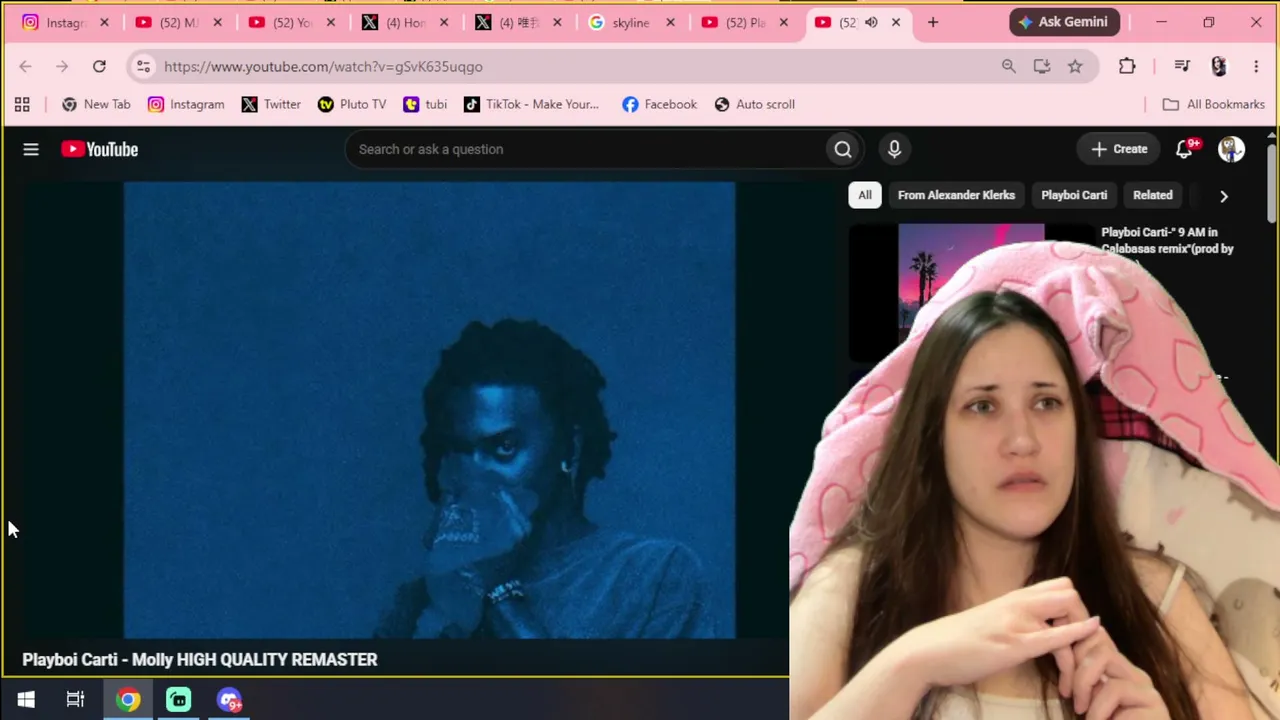Open a new tab with plus button
Screen dimensions: 1280x720
(933, 22)
